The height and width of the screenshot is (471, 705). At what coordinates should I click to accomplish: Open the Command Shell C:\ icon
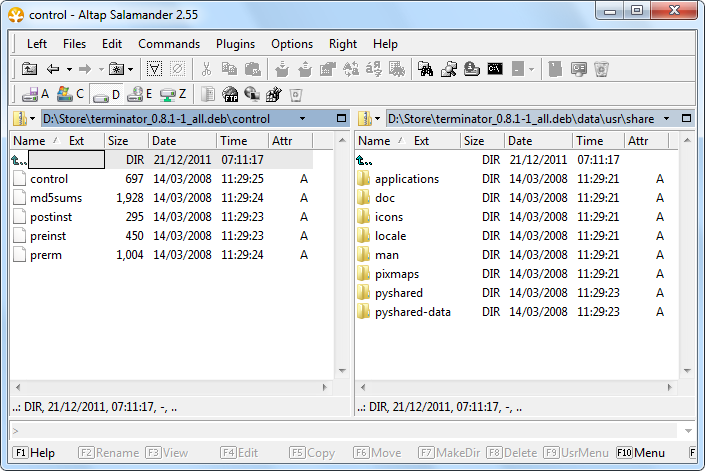495,69
